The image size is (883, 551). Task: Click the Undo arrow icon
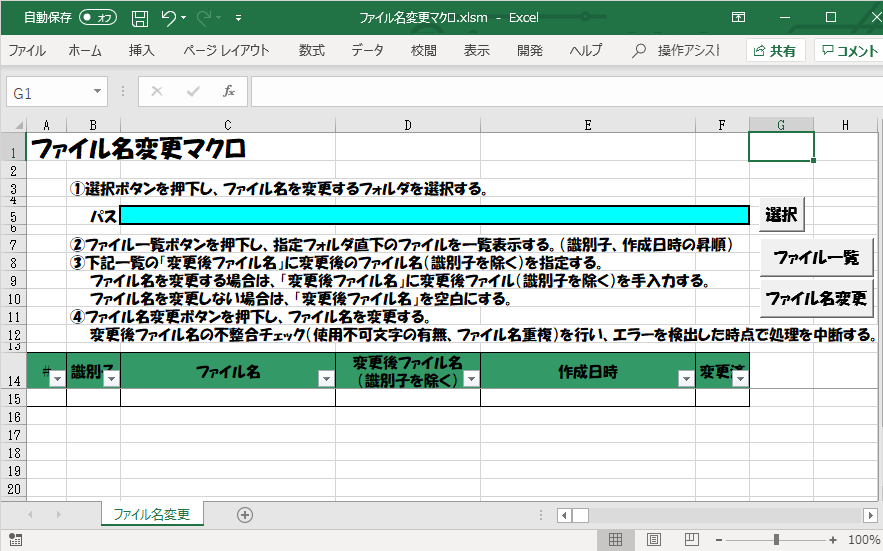168,17
